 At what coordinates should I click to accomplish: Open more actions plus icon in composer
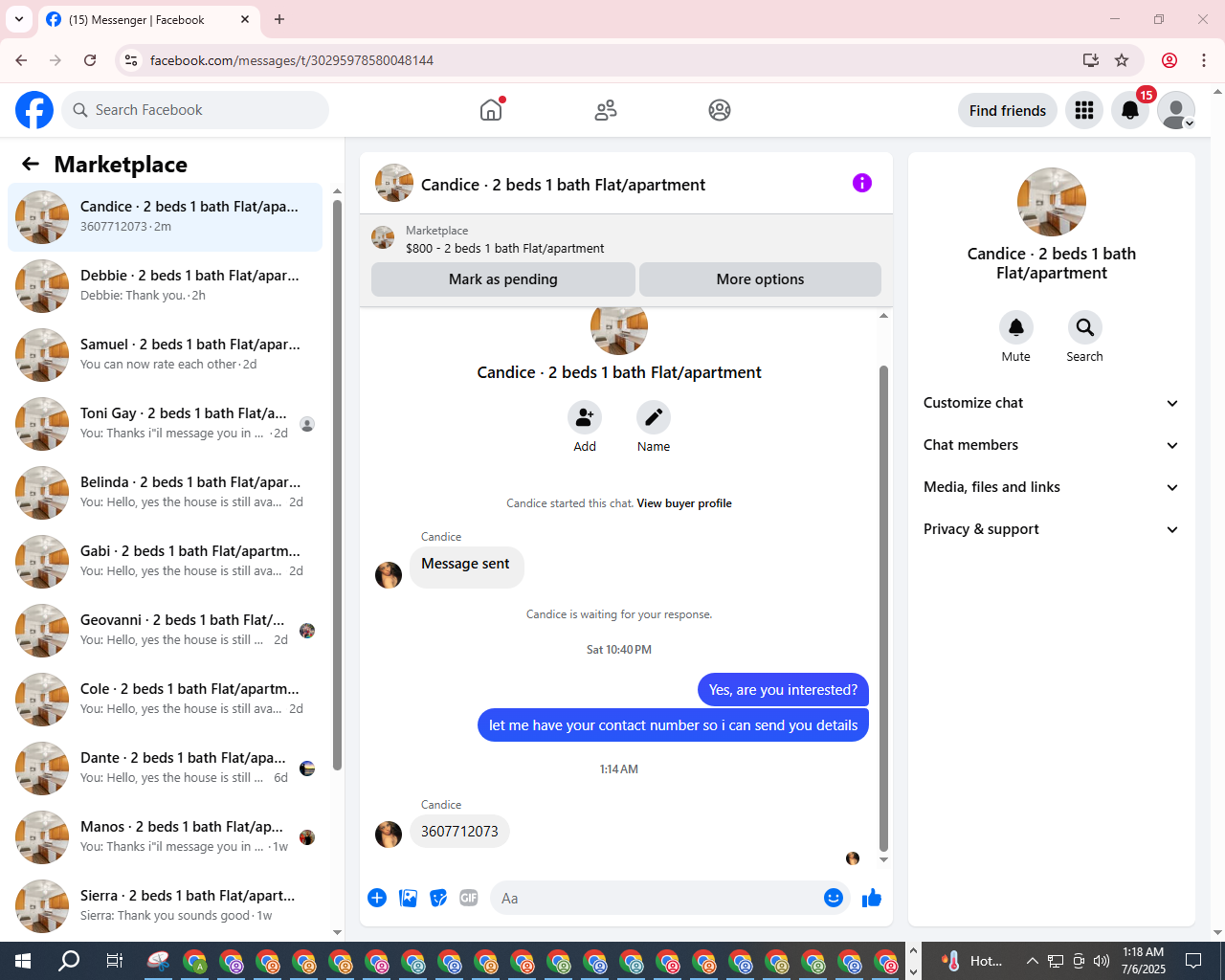tap(377, 898)
